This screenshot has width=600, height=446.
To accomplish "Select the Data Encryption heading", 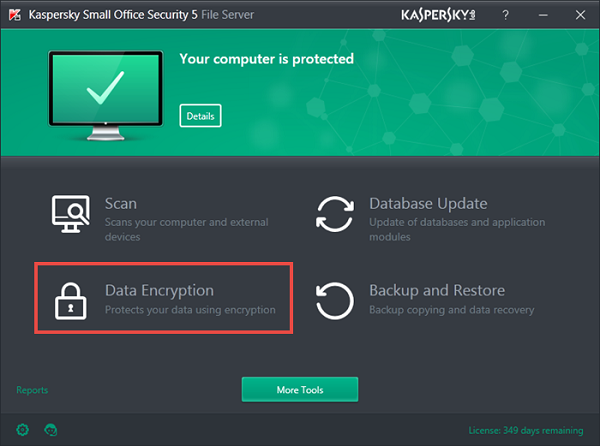I will click(x=159, y=290).
